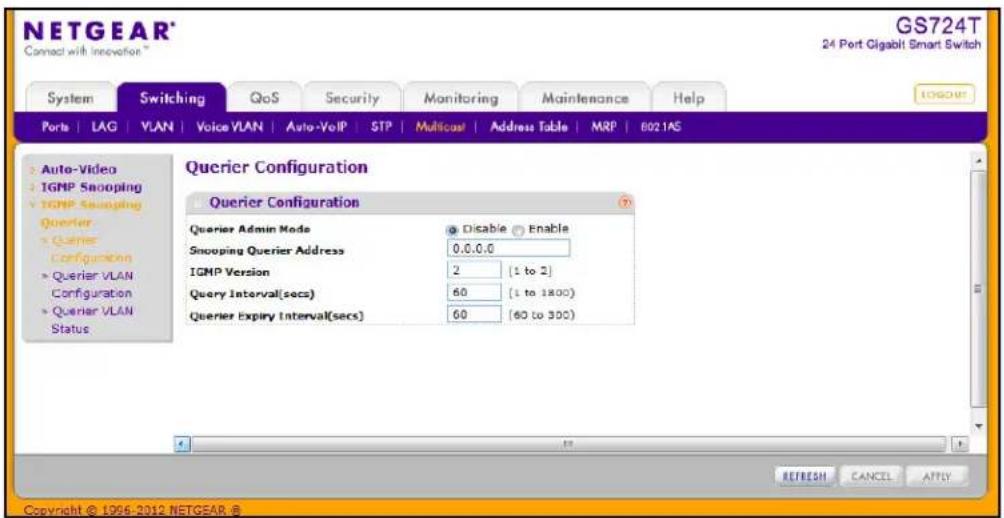Open the Help tab
Viewport: 1004px width, 518px height.
point(689,99)
